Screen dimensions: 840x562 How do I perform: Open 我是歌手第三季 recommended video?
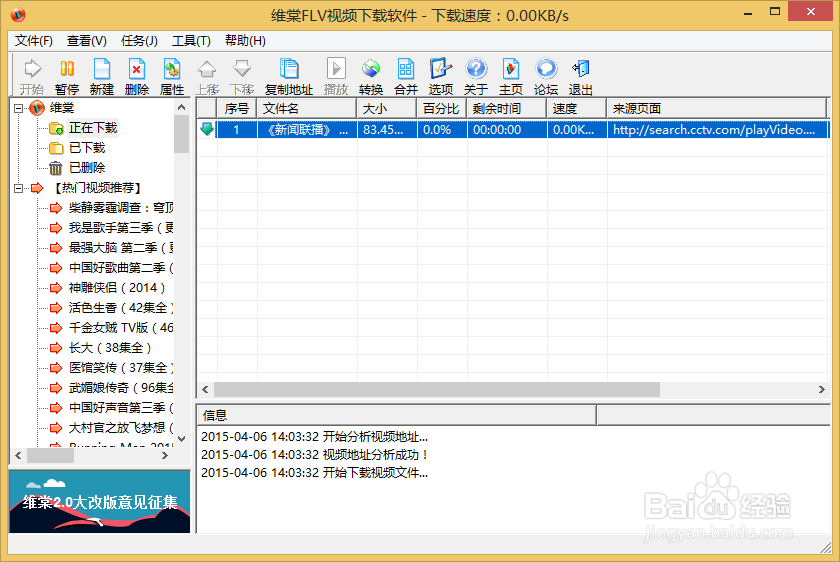(121, 228)
